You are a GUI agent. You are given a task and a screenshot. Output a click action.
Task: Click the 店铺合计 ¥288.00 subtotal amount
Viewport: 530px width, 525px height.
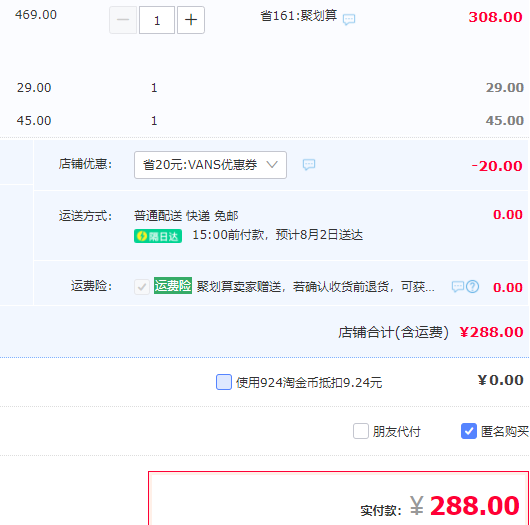[491, 332]
